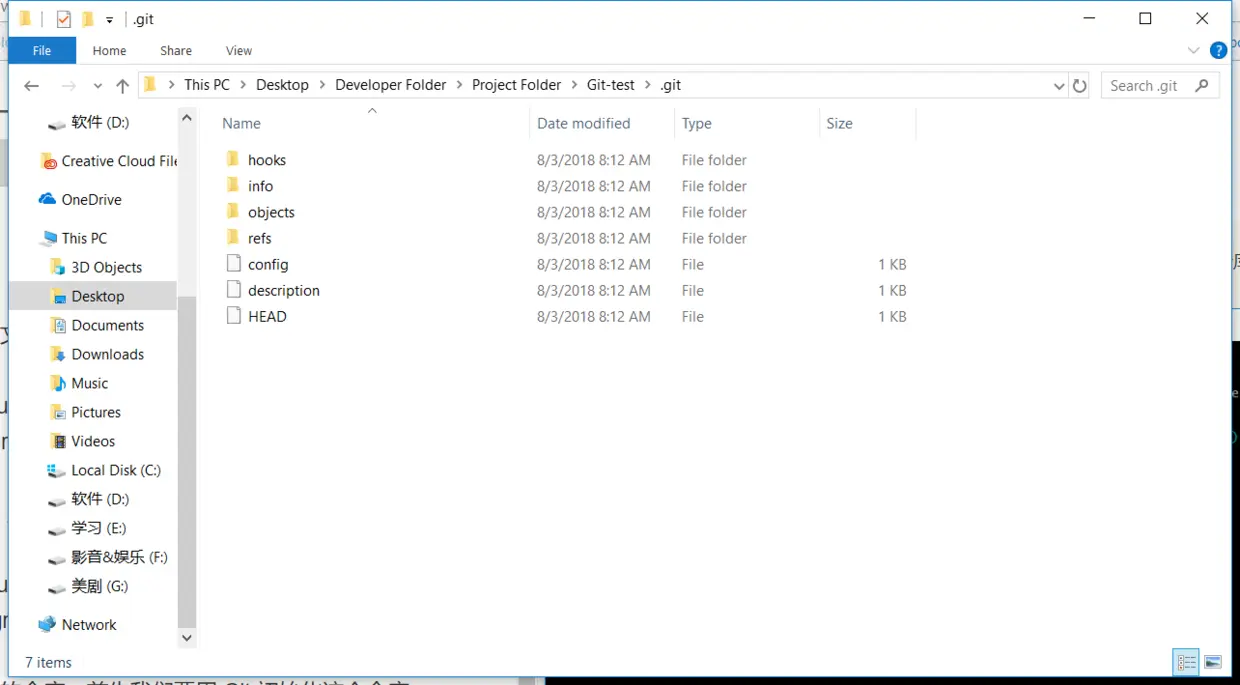The image size is (1240, 685).
Task: Switch to the View ribbon tab
Action: (x=239, y=50)
